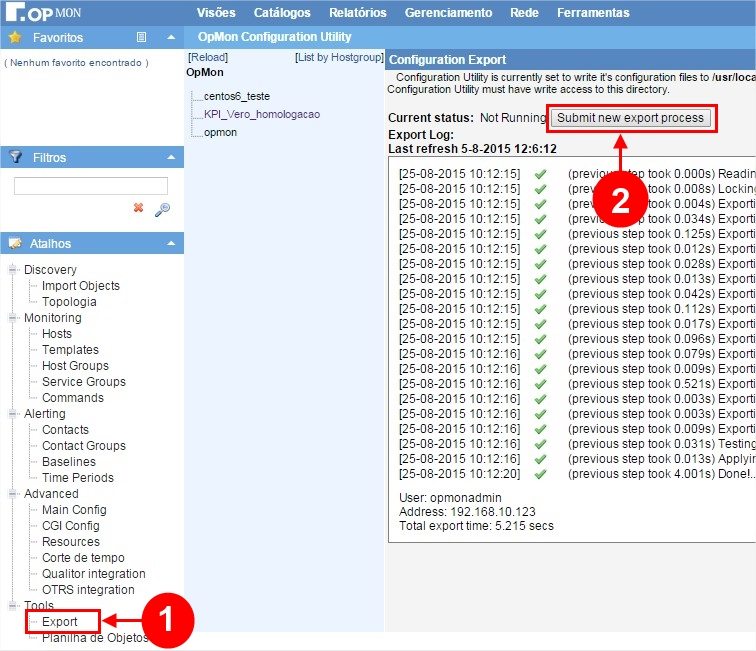Click List by Hostgroup link
Screen dimensions: 756x651
[339, 58]
